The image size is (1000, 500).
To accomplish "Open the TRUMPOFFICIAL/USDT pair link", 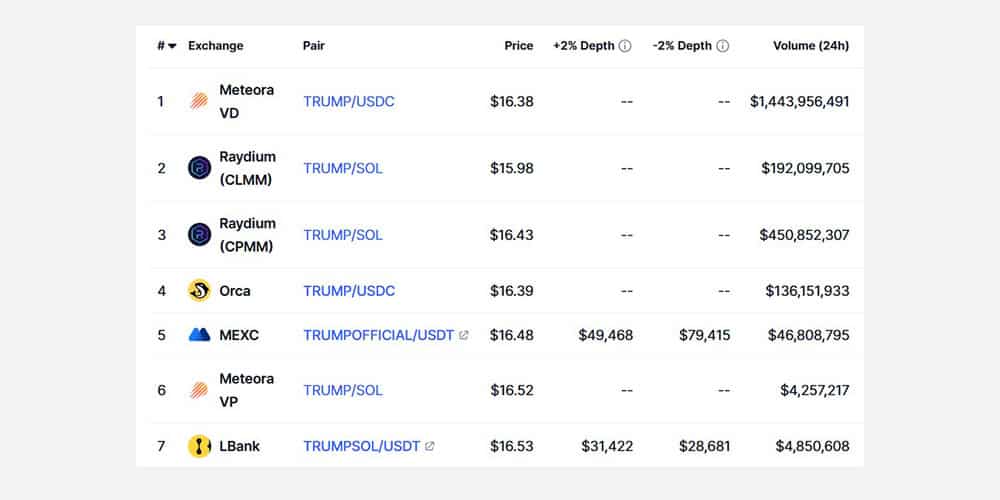I will (x=379, y=335).
